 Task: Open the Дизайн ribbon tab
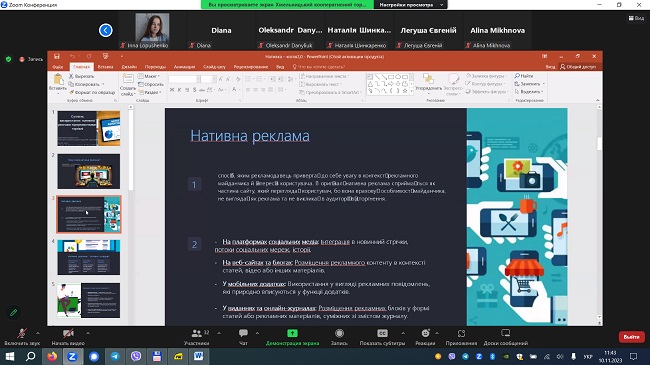click(x=129, y=67)
